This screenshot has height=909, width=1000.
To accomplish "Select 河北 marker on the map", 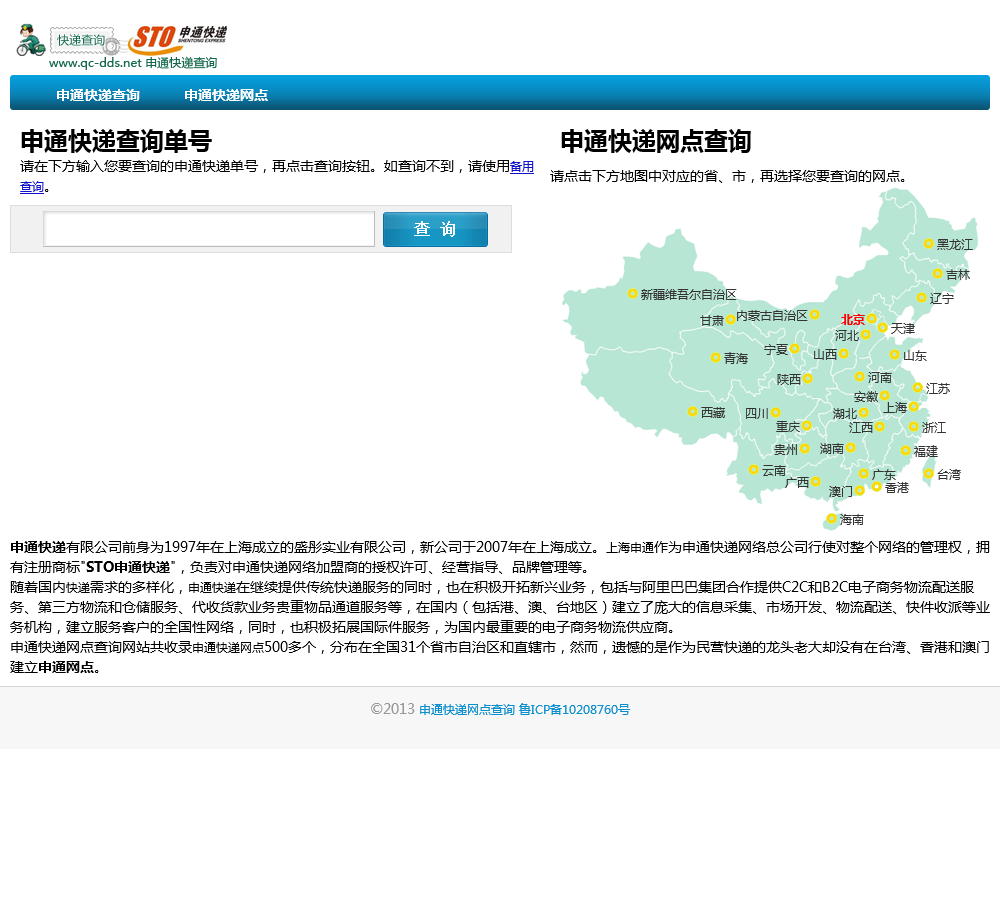I will click(865, 334).
